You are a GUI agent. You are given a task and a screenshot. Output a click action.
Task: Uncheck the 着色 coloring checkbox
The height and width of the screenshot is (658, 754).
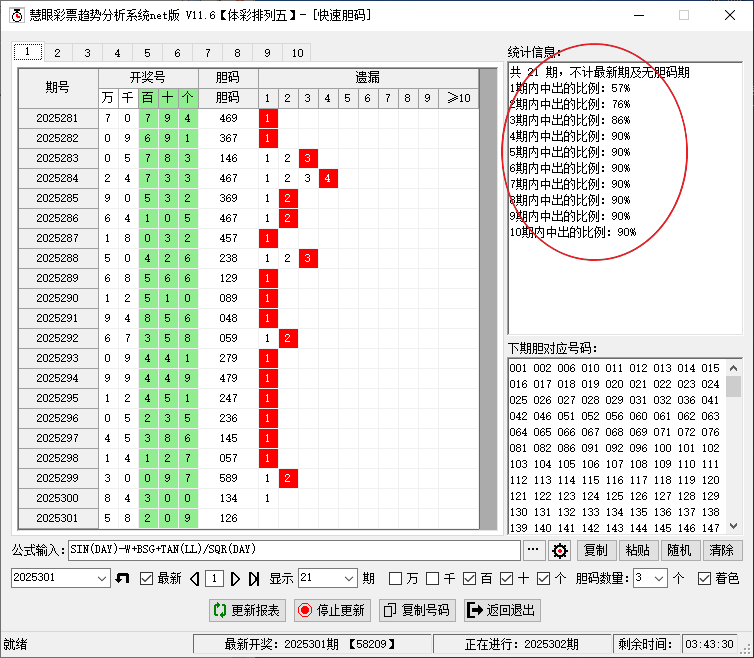pos(705,579)
